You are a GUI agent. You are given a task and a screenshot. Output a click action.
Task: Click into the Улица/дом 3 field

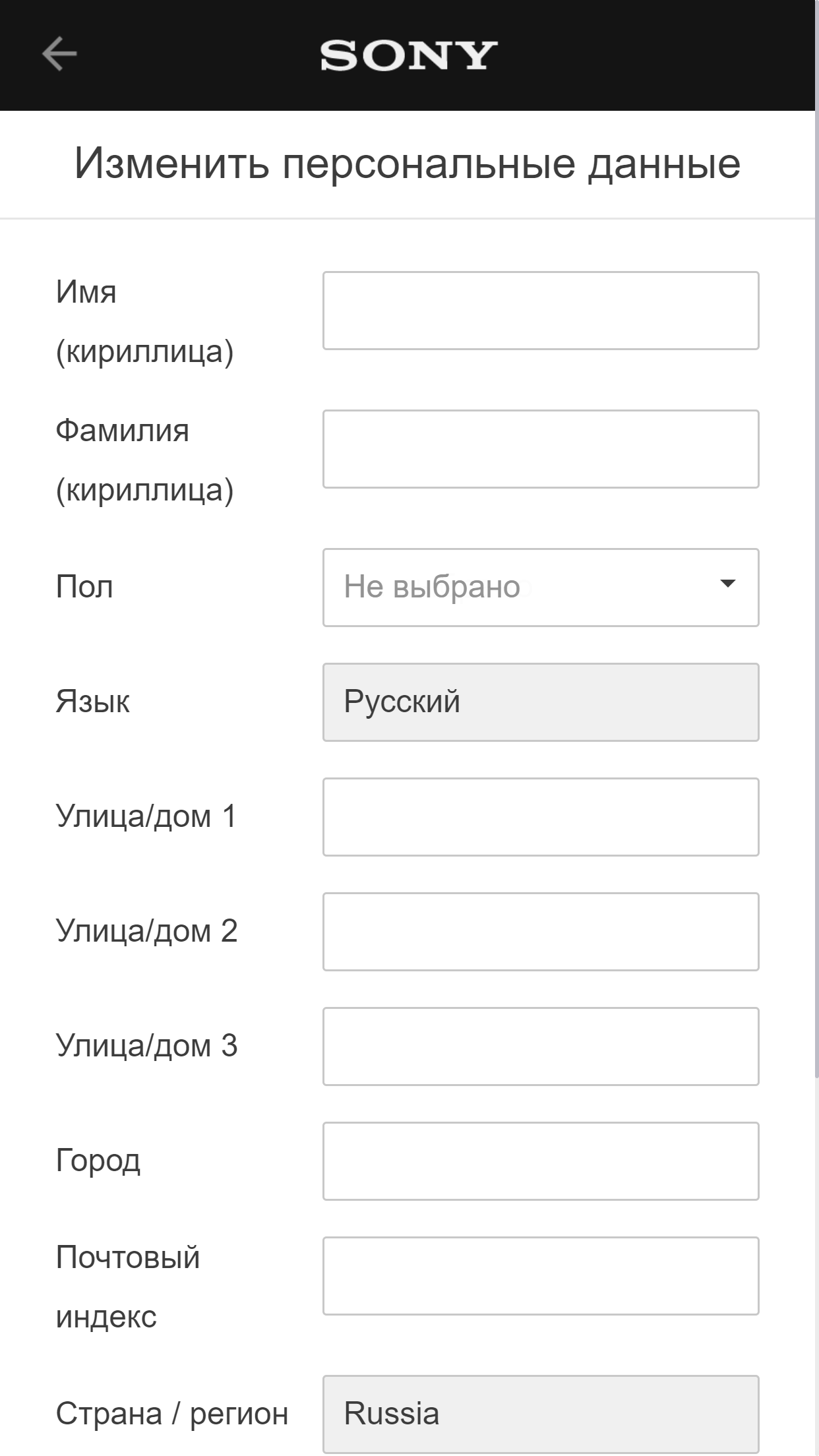coord(540,1045)
